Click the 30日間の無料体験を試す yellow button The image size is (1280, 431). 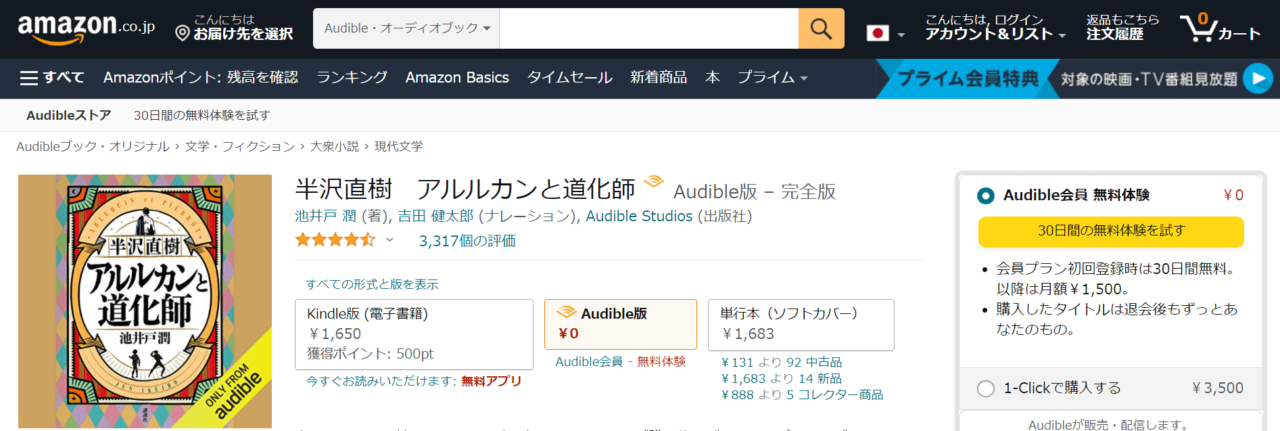click(x=1111, y=231)
